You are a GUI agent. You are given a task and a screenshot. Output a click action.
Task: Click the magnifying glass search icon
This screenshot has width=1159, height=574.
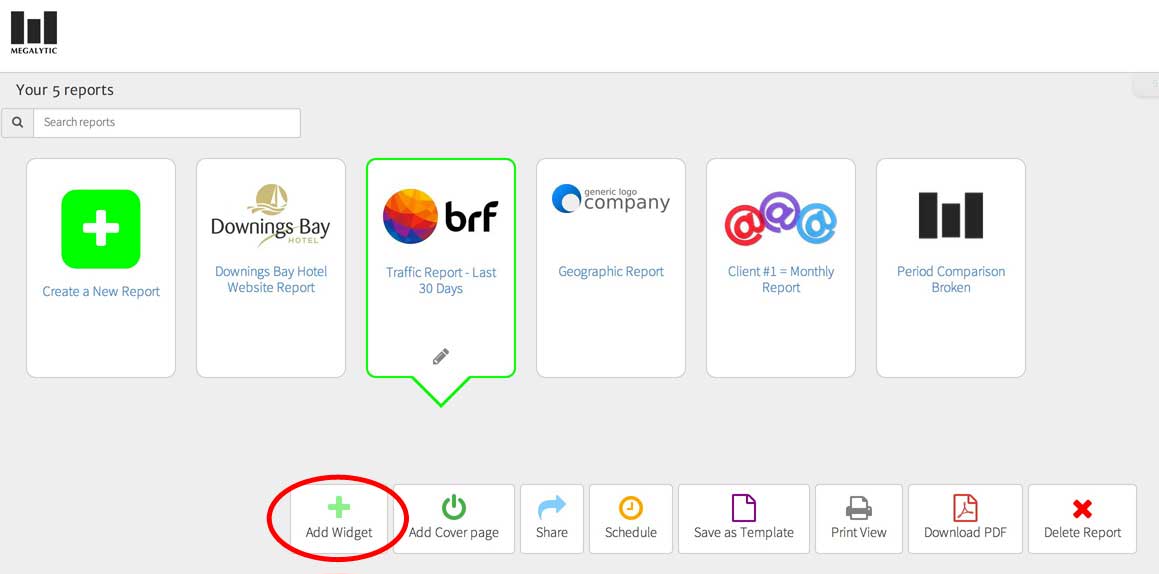coord(18,123)
